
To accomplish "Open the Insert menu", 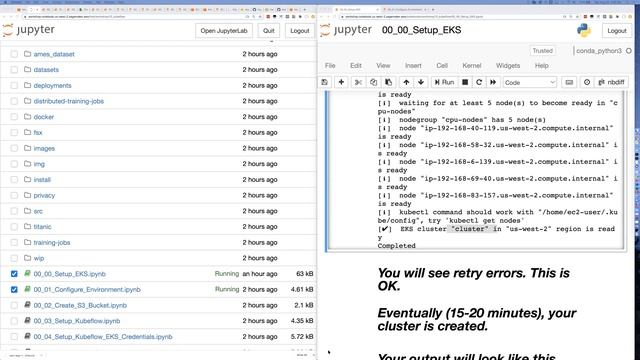I will (x=413, y=65).
